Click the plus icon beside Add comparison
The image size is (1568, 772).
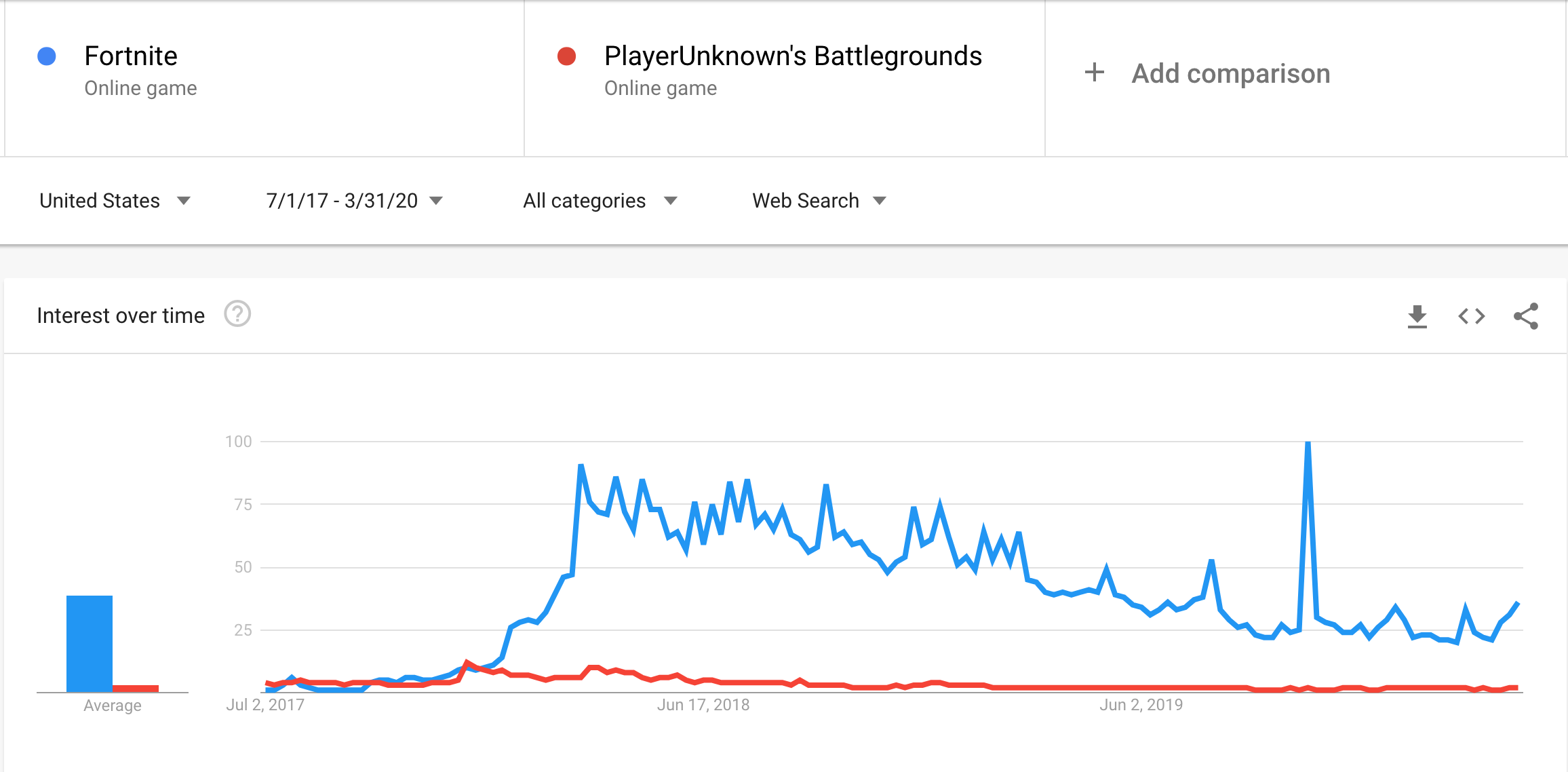point(1095,73)
